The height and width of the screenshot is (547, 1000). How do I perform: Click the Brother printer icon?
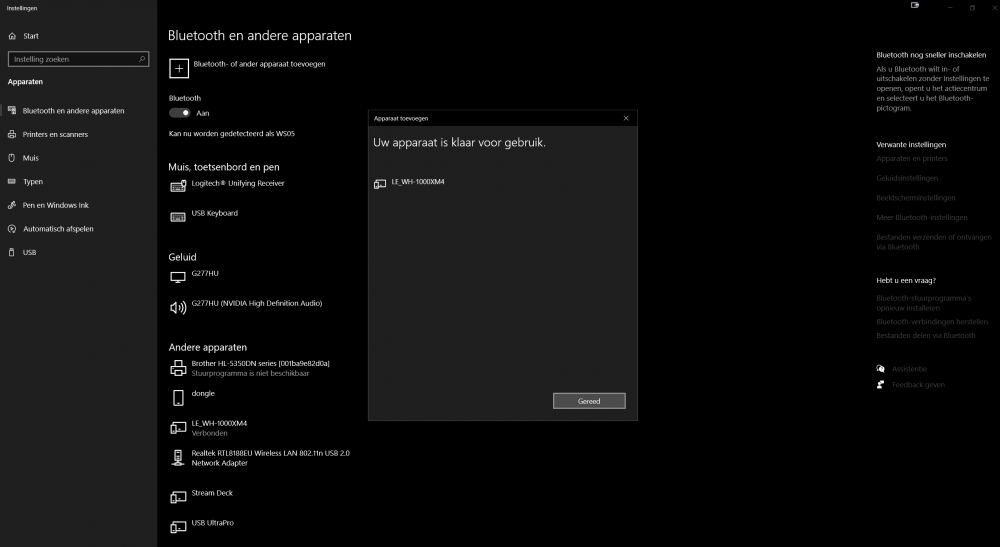pyautogui.click(x=178, y=368)
